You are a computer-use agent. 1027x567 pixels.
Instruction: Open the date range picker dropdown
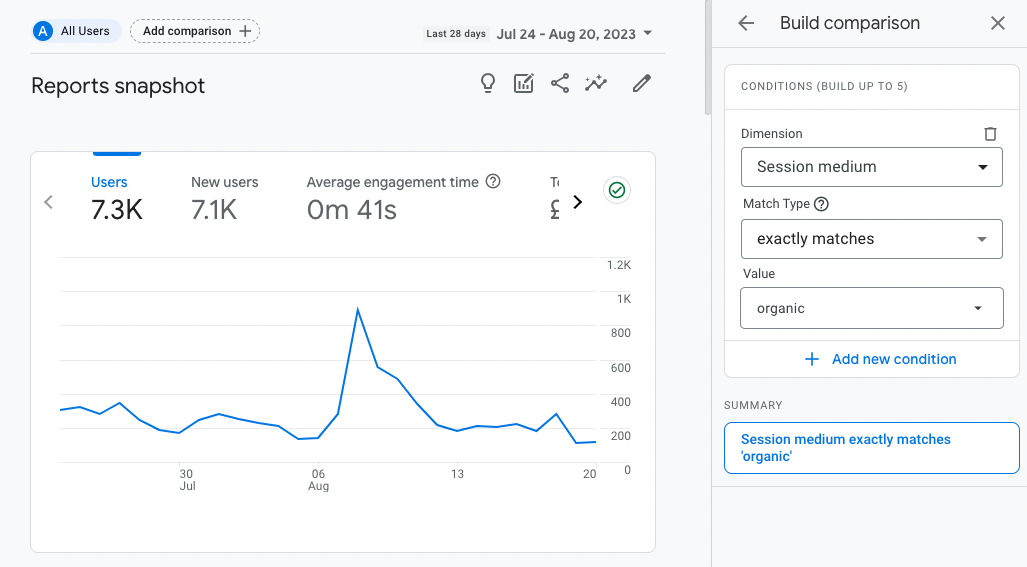[575, 33]
